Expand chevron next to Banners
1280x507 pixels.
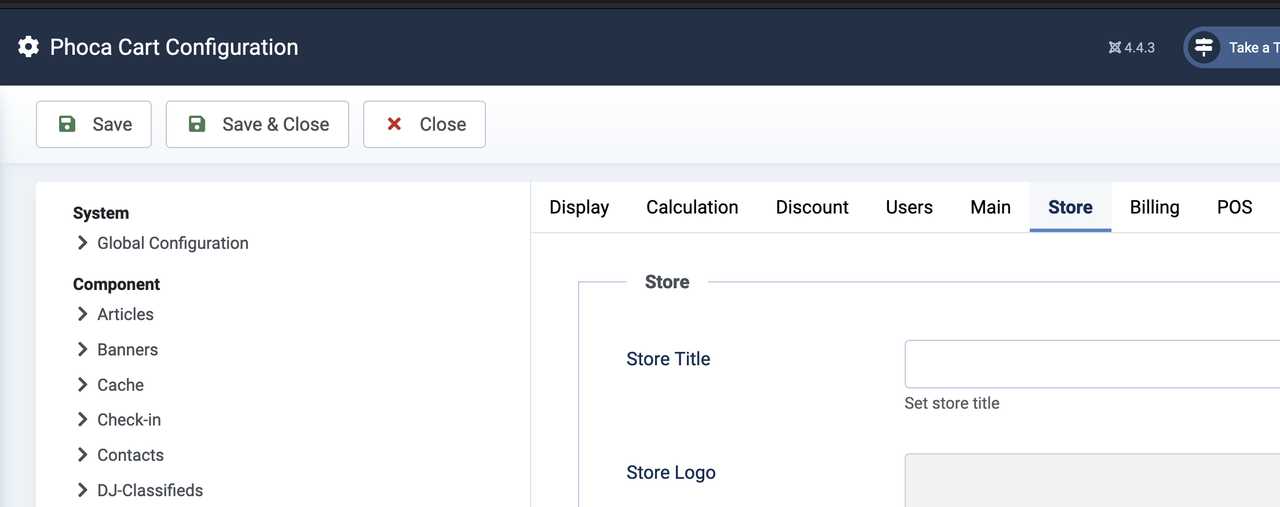pyautogui.click(x=82, y=349)
